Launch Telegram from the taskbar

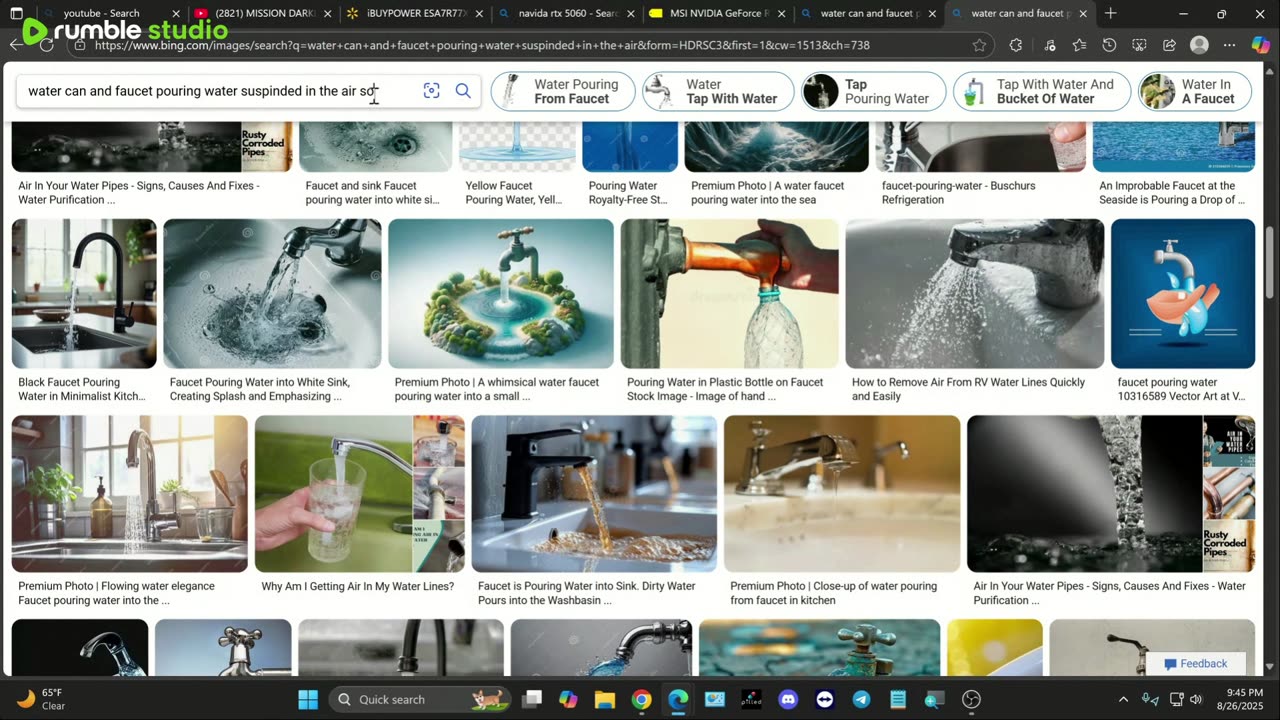tap(861, 699)
